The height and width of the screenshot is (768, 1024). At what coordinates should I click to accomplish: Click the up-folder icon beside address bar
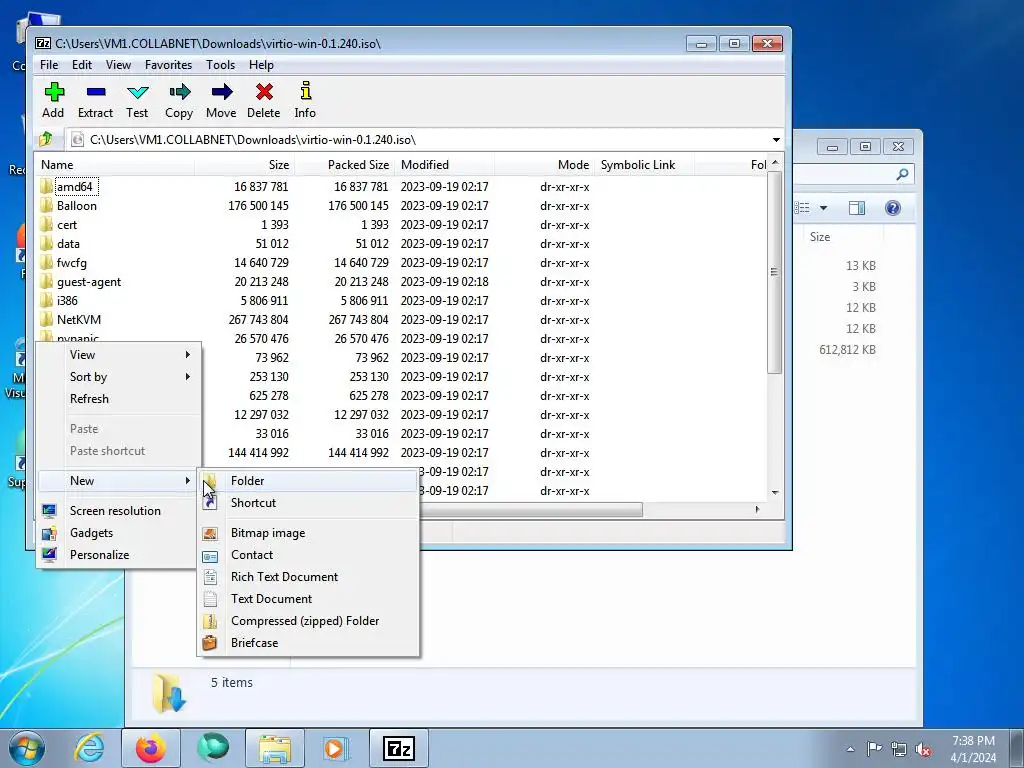tap(46, 139)
